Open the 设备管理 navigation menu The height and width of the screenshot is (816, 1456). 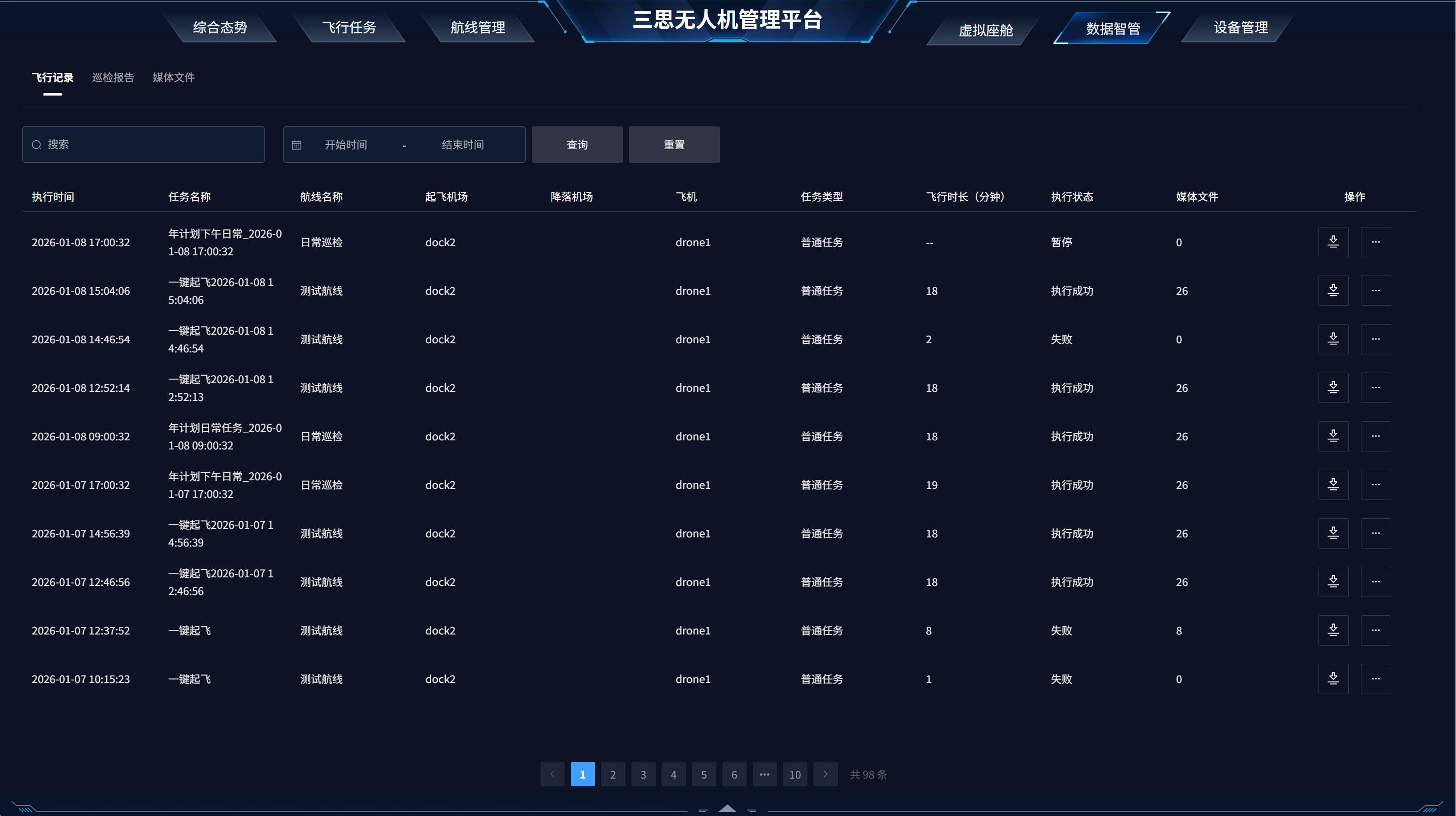(1241, 27)
